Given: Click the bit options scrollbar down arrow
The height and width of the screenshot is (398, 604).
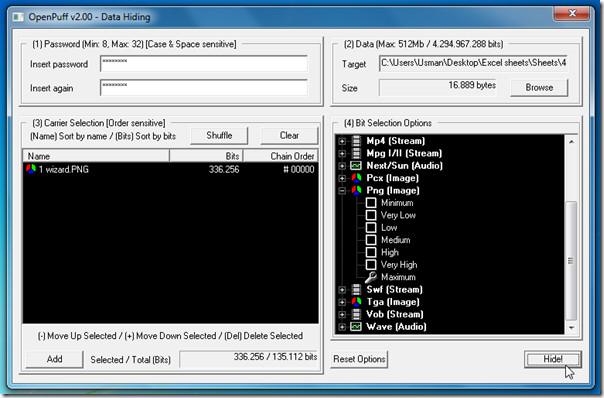Looking at the screenshot, I should coord(571,328).
